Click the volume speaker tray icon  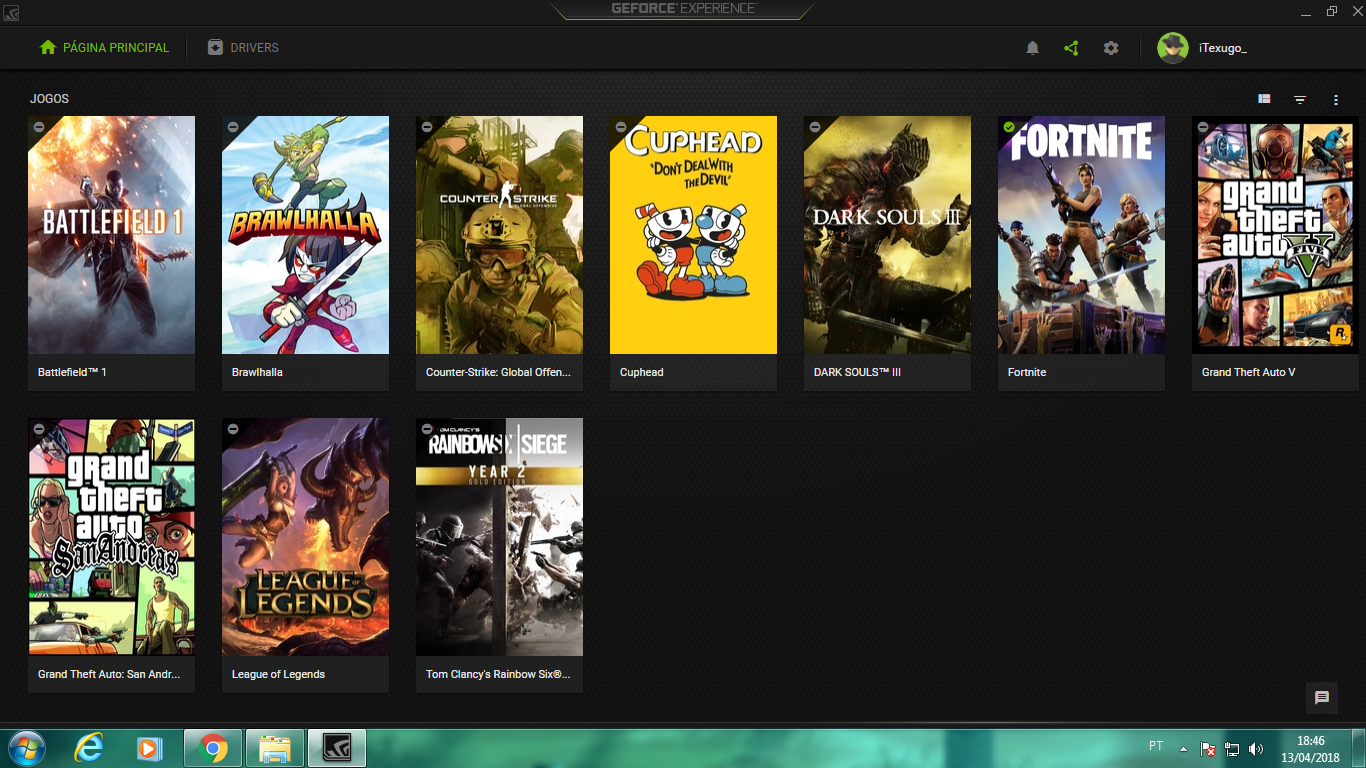click(x=1256, y=748)
